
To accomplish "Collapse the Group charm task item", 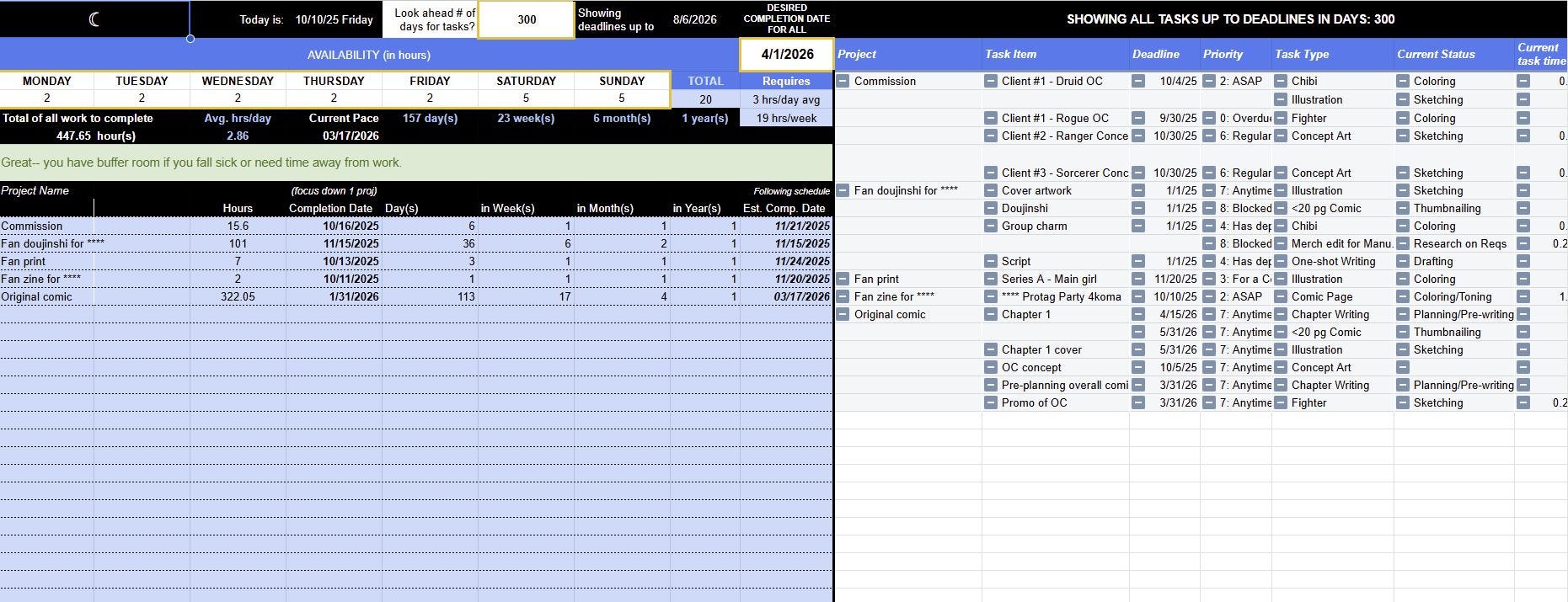I will point(991,226).
